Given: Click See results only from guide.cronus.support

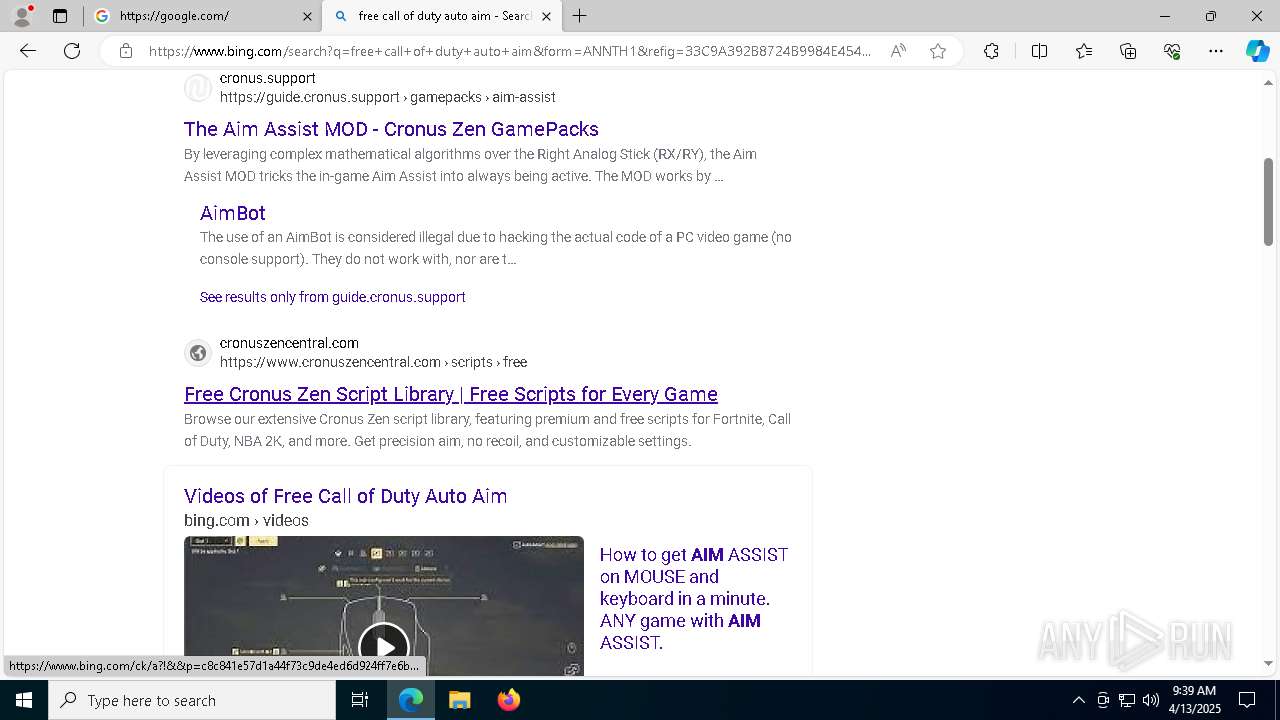Looking at the screenshot, I should coord(332,297).
